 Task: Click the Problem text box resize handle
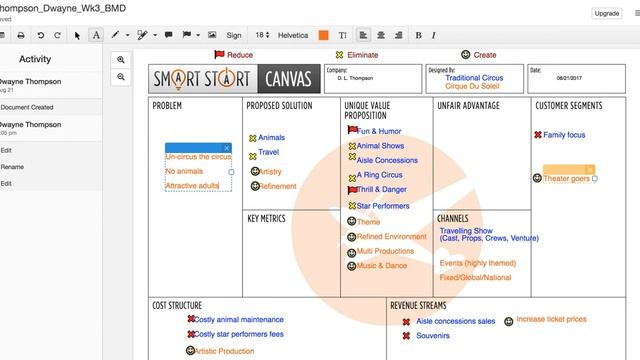click(x=231, y=172)
